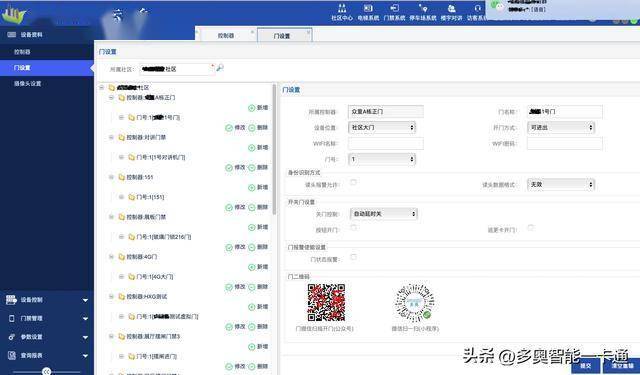Toggle the 按钮开门 checkbox

tap(353, 227)
